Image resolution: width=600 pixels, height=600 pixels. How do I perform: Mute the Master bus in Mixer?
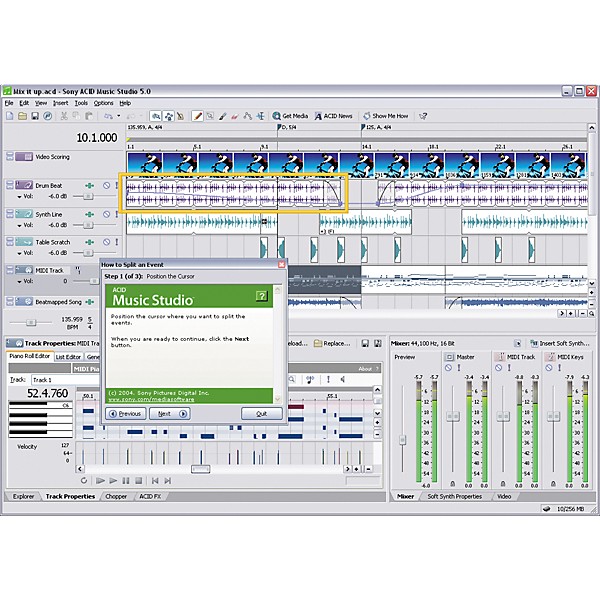[x=448, y=368]
